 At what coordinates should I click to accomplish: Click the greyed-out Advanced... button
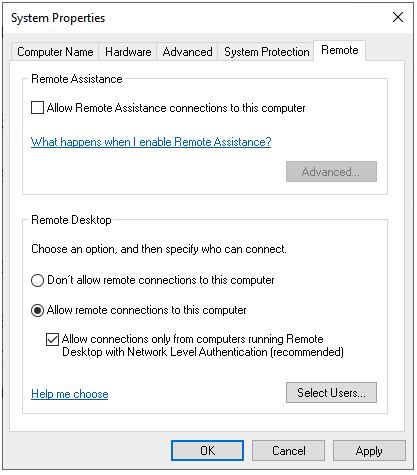331,172
